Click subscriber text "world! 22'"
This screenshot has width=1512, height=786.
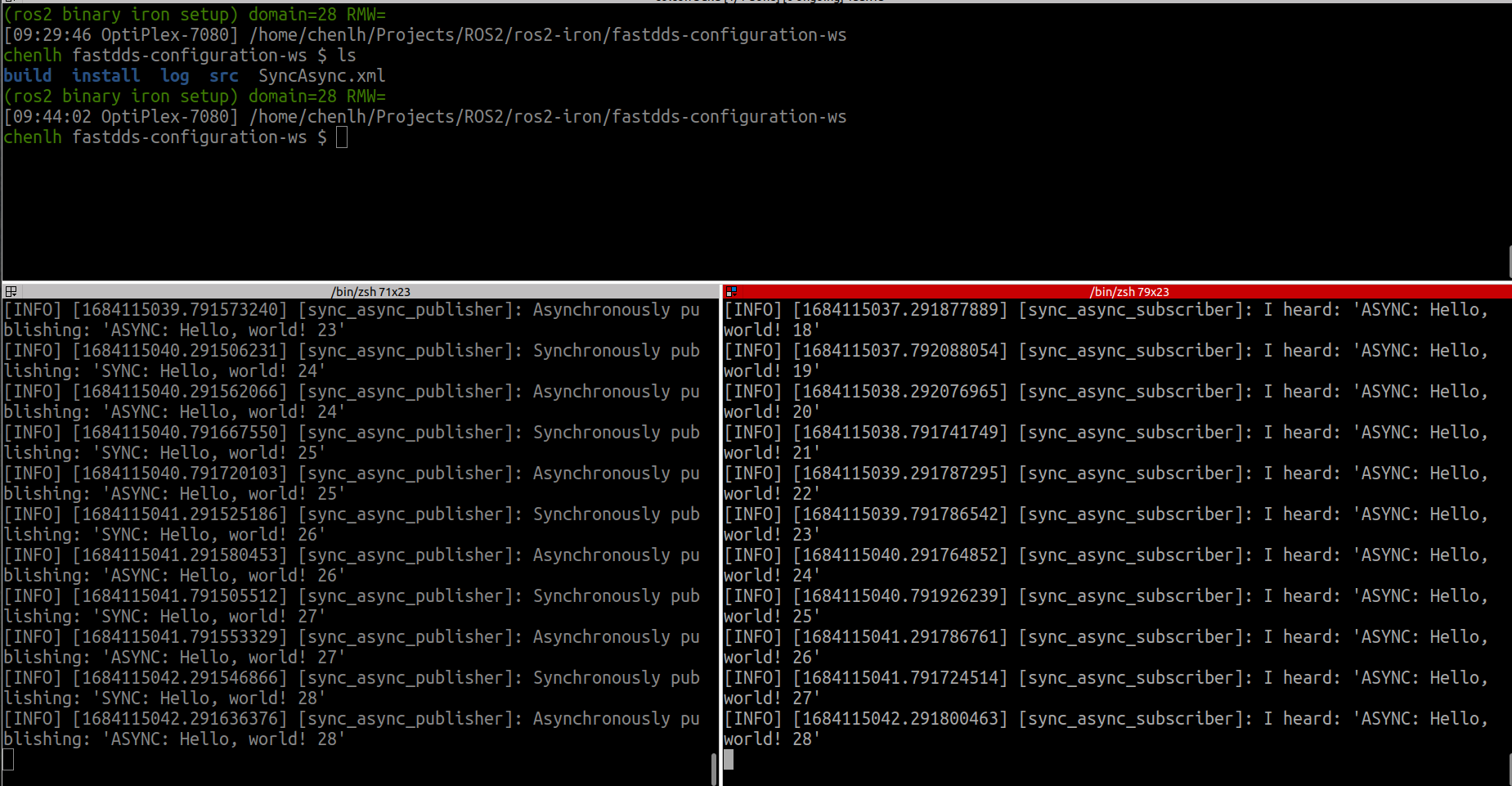tap(772, 494)
